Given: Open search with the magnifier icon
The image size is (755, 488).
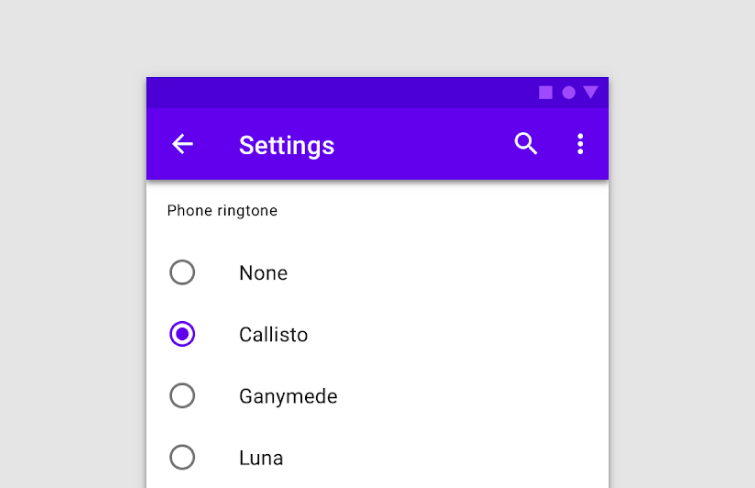Looking at the screenshot, I should 526,144.
